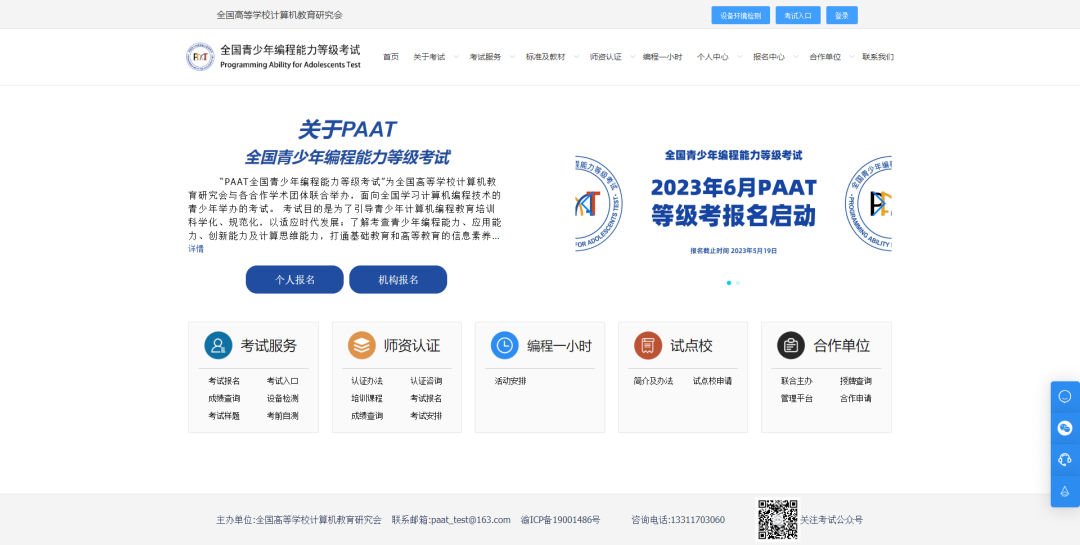Image resolution: width=1080 pixels, height=545 pixels.
Task: Click the 合作单位 card heading
Action: (x=842, y=346)
